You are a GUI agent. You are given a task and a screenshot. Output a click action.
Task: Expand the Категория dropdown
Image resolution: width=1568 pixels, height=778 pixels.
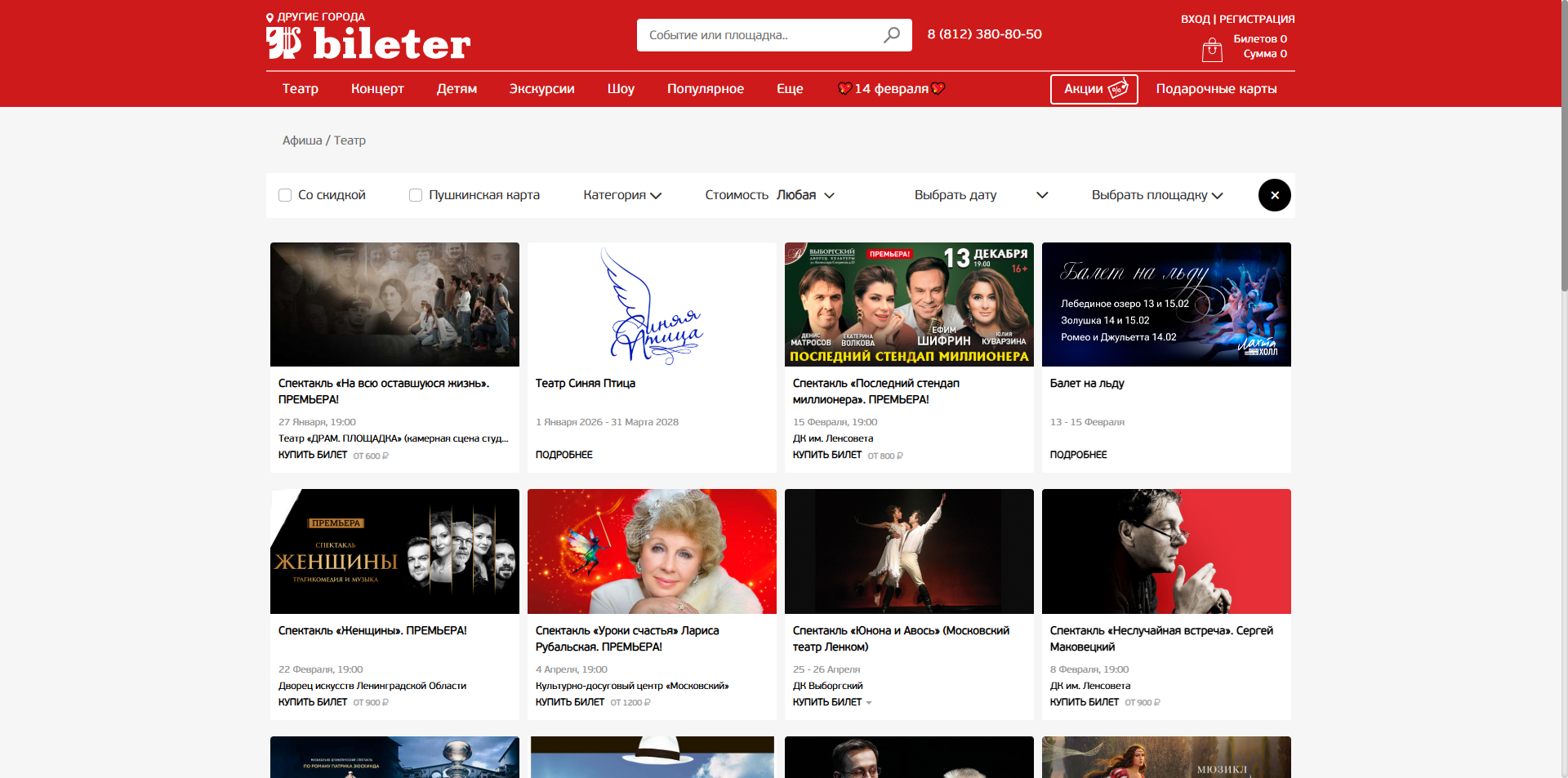tap(622, 195)
